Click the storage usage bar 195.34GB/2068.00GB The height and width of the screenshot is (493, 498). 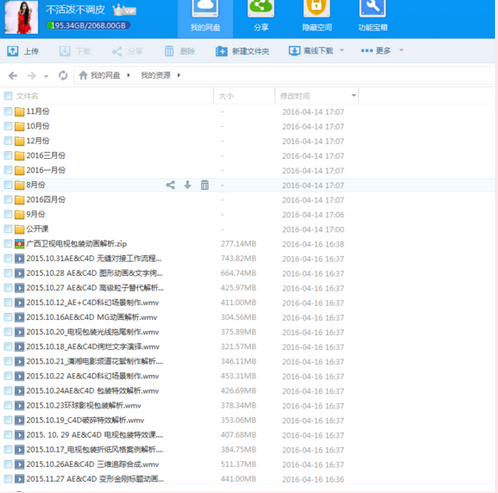tap(88, 25)
